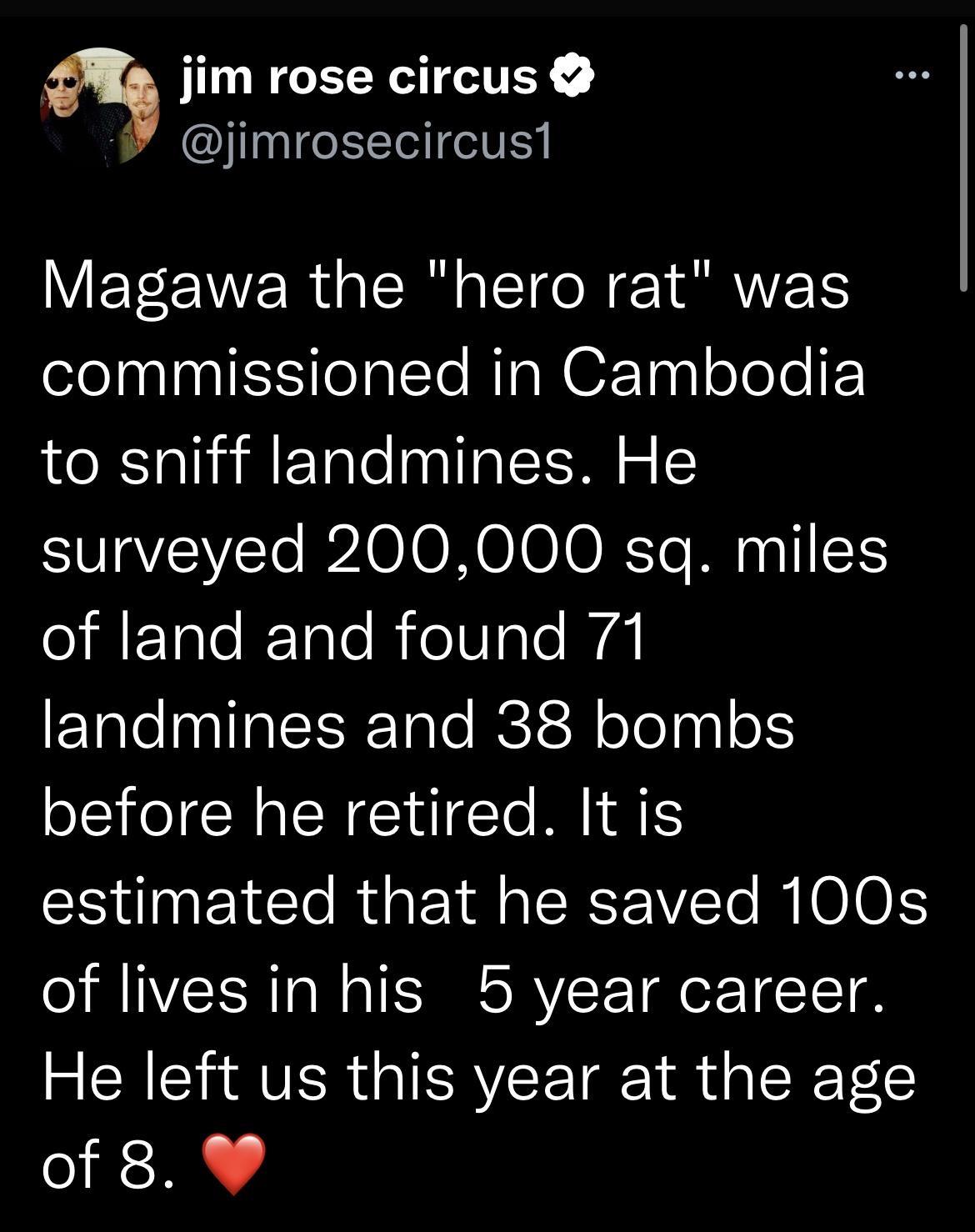
Task: Expand the tweet options via the ellipsis
Action: 913,73
